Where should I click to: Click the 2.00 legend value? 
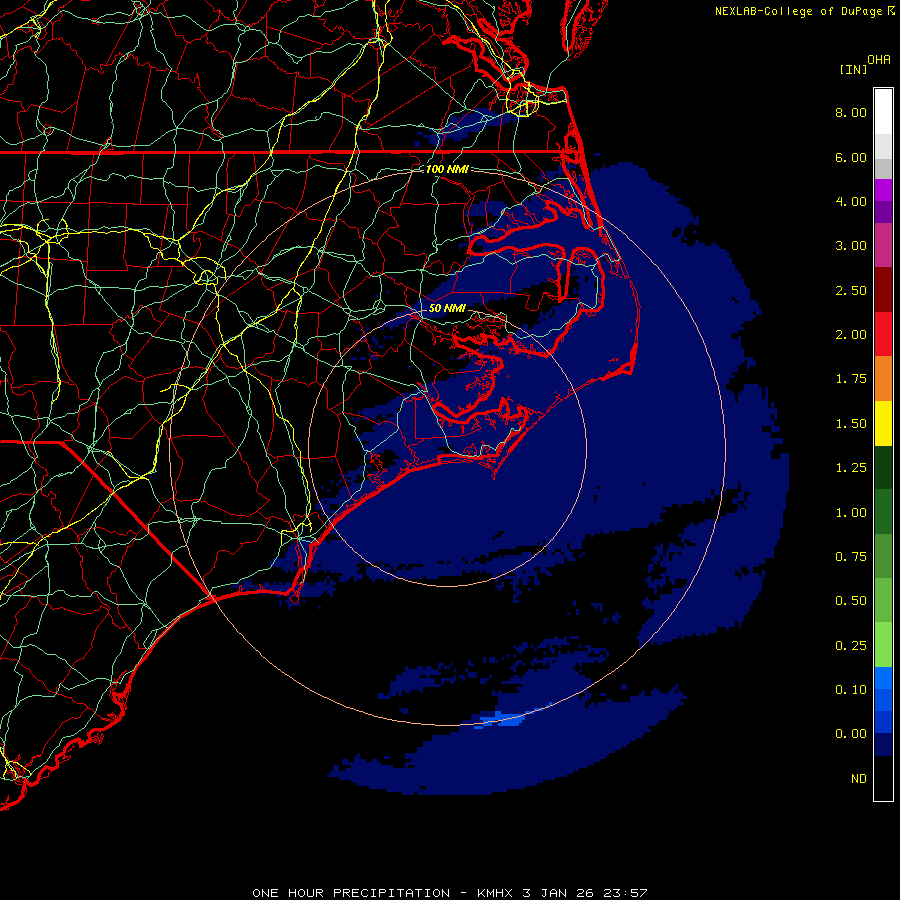point(851,335)
